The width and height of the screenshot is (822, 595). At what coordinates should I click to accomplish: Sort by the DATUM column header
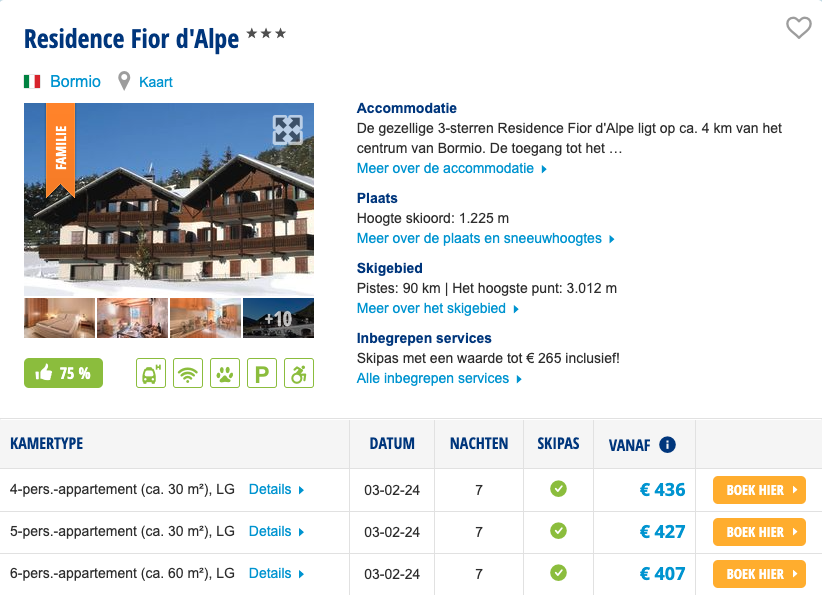coord(392,444)
